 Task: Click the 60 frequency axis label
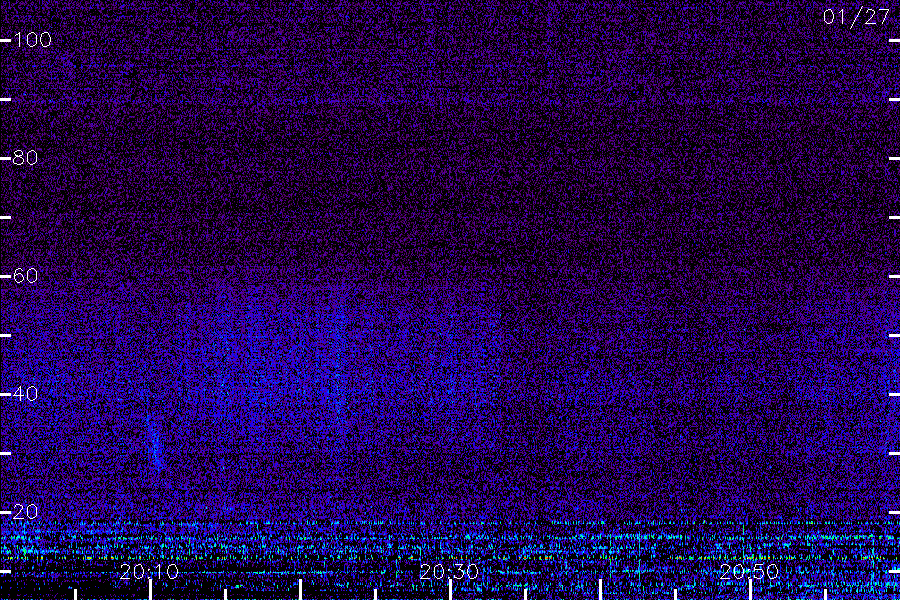(x=25, y=276)
